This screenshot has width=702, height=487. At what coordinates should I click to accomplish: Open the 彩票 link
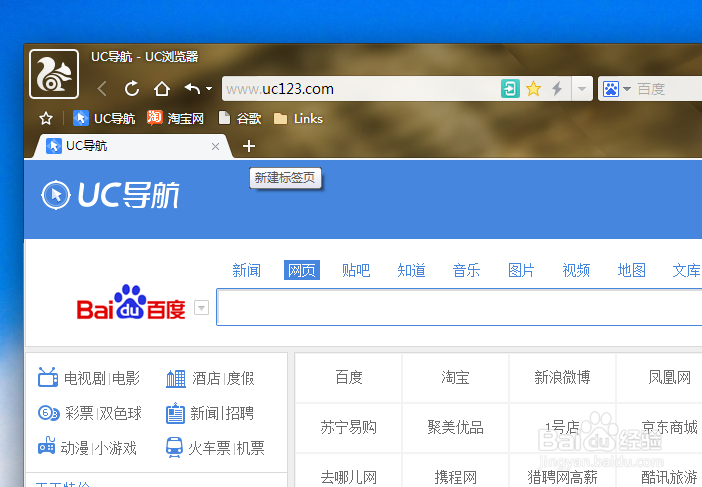click(79, 413)
